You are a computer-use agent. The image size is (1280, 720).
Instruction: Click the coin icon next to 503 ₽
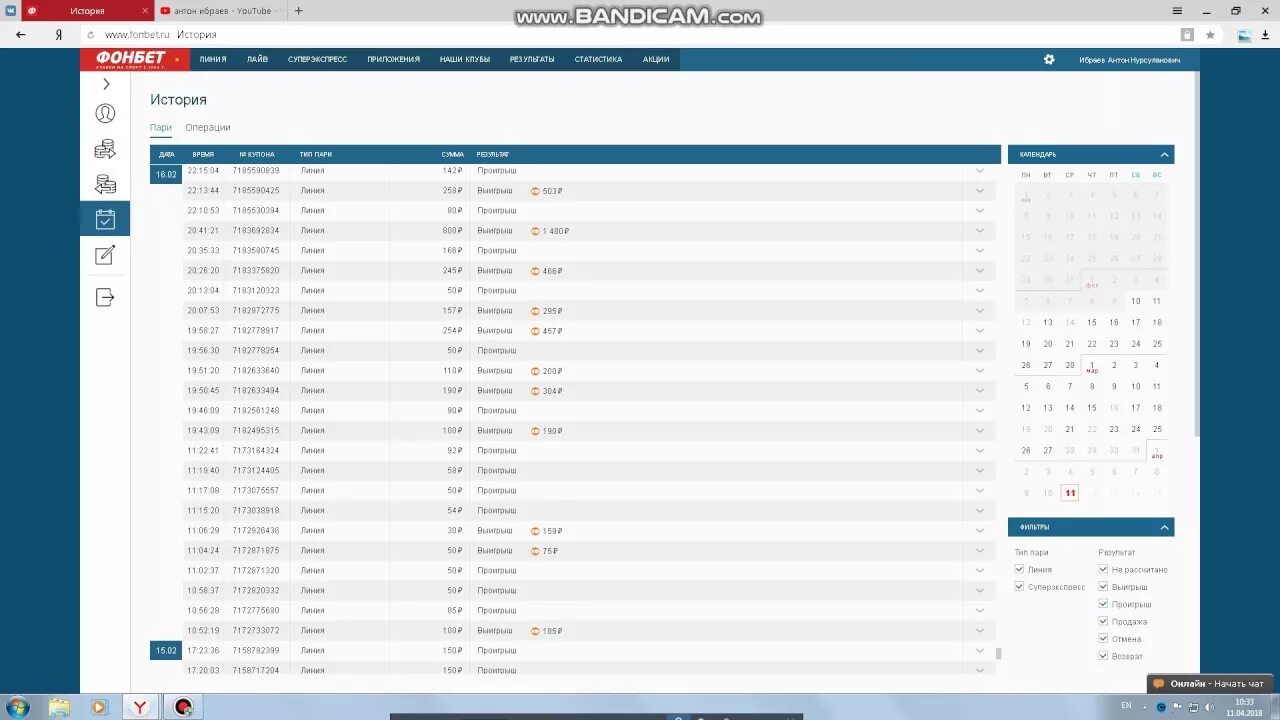pos(535,191)
